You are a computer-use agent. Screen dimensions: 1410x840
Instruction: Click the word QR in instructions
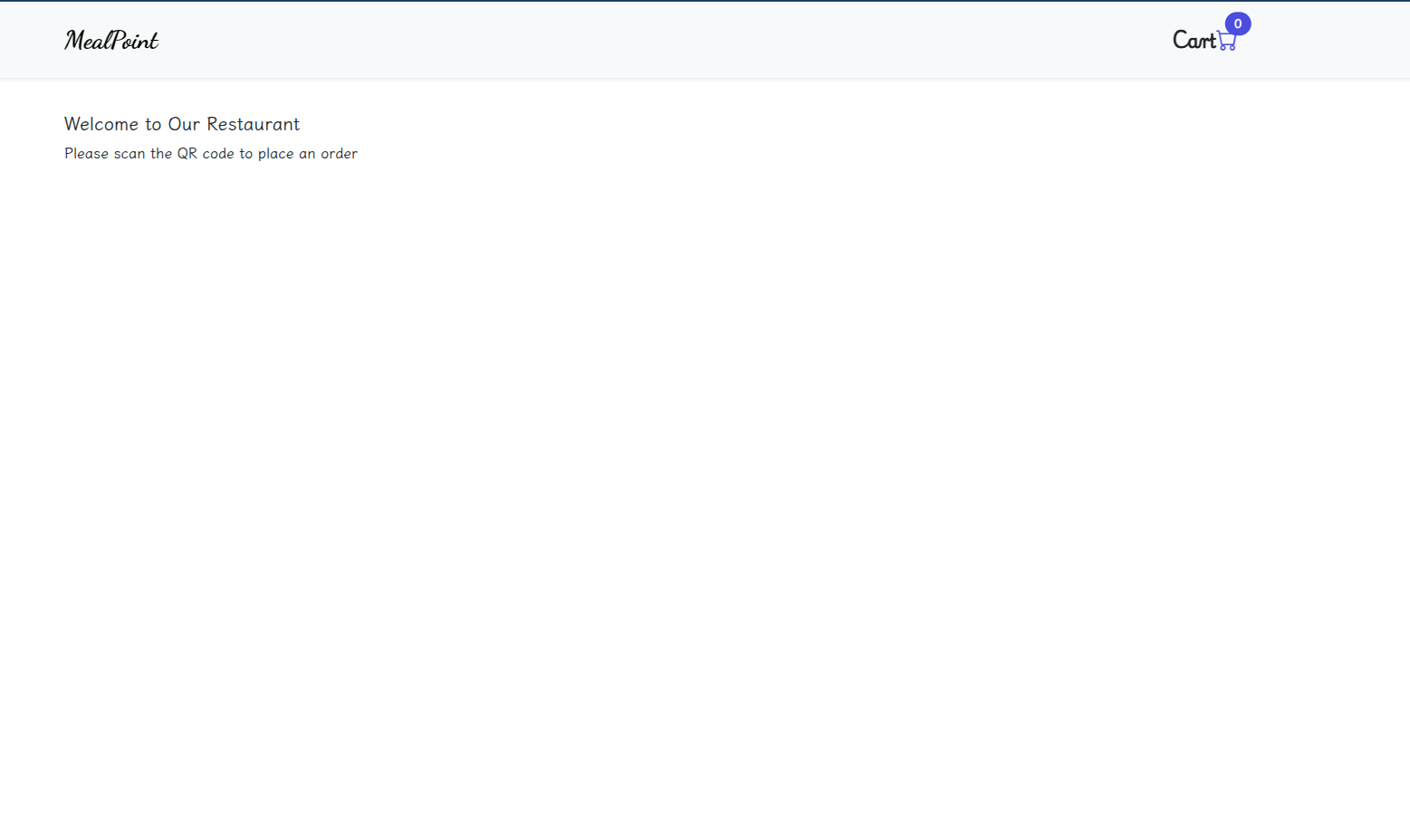pyautogui.click(x=187, y=154)
